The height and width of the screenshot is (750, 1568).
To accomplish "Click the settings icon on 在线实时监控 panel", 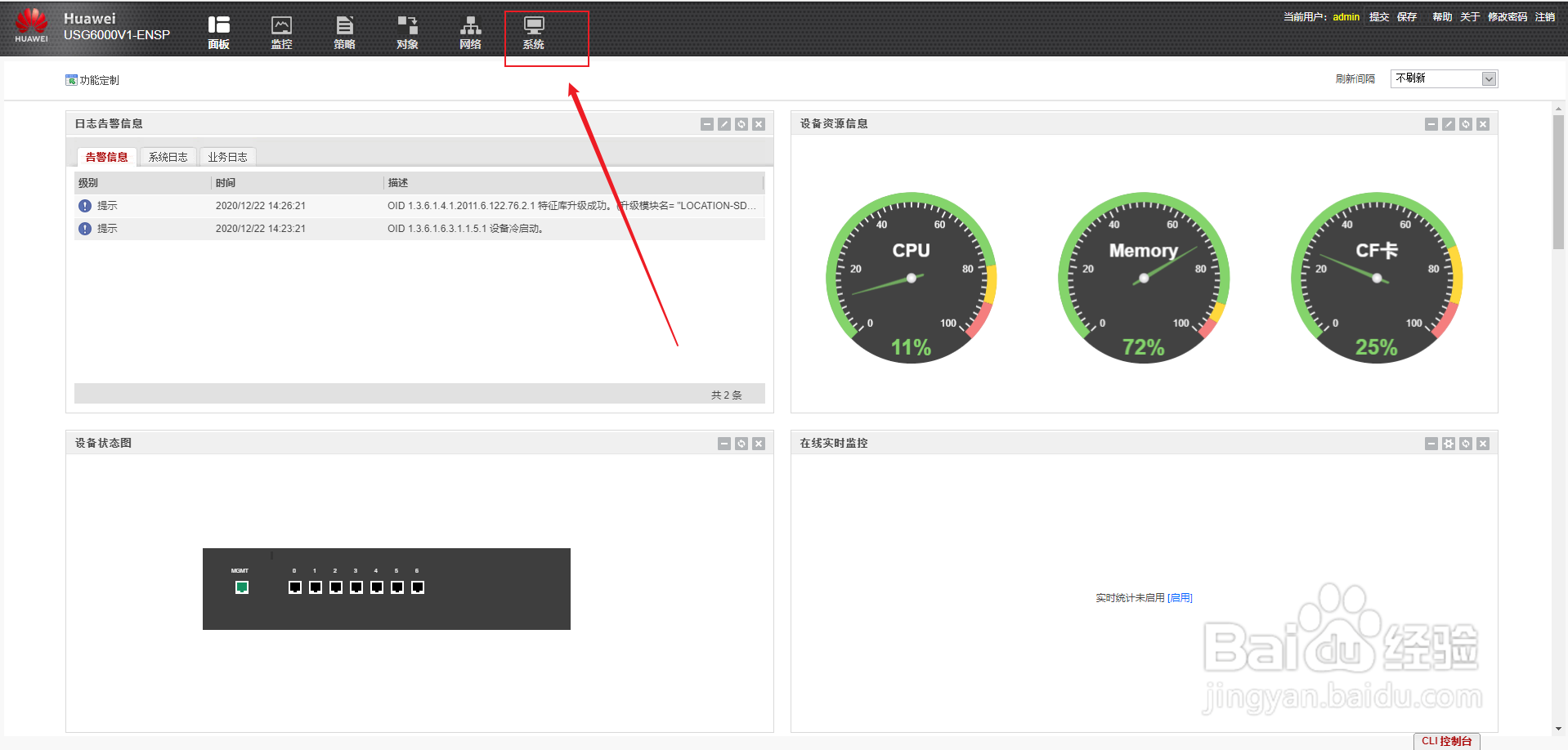I will pos(1449,443).
